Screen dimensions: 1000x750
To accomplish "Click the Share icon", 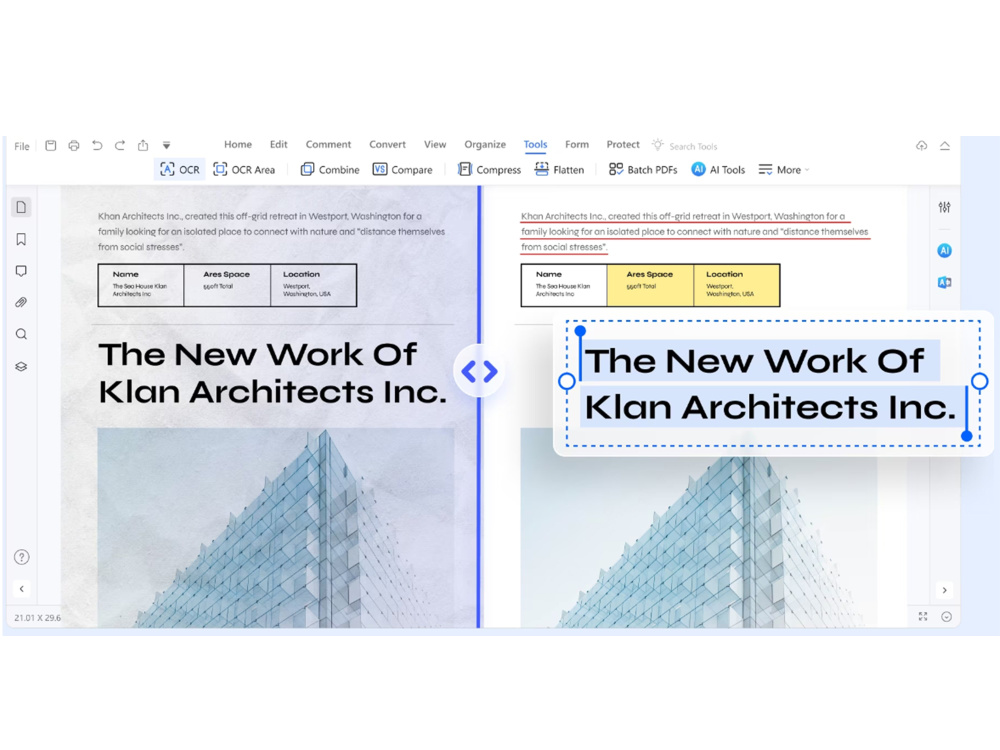I will 143,145.
